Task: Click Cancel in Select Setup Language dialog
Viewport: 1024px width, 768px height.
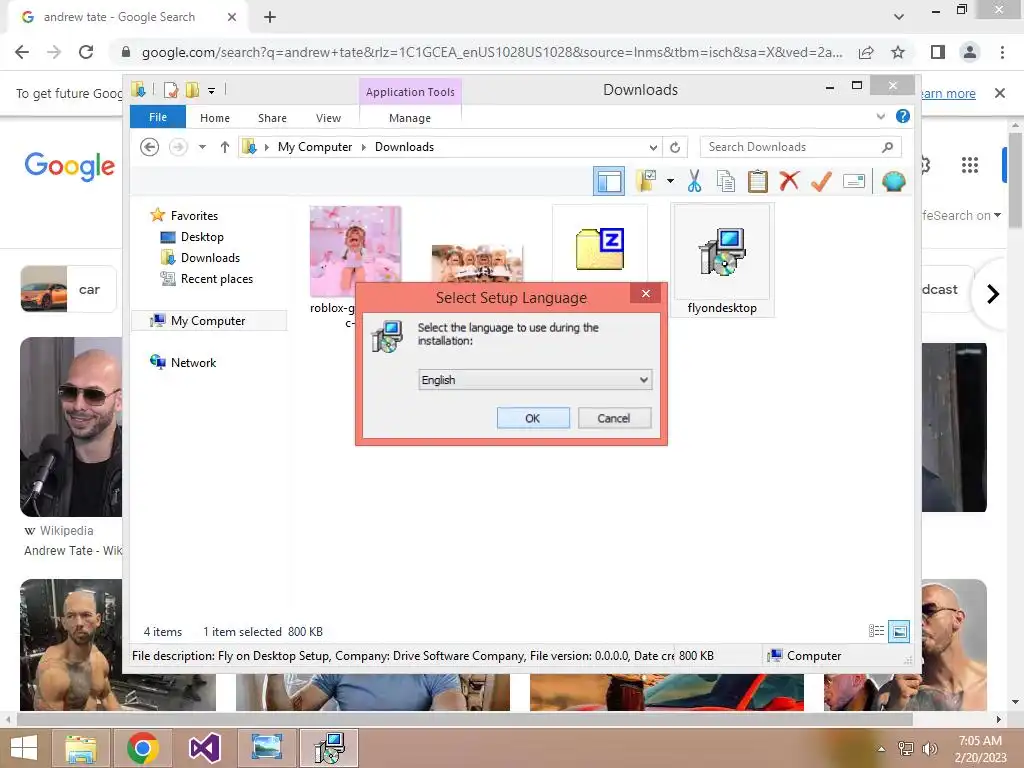Action: coord(614,418)
